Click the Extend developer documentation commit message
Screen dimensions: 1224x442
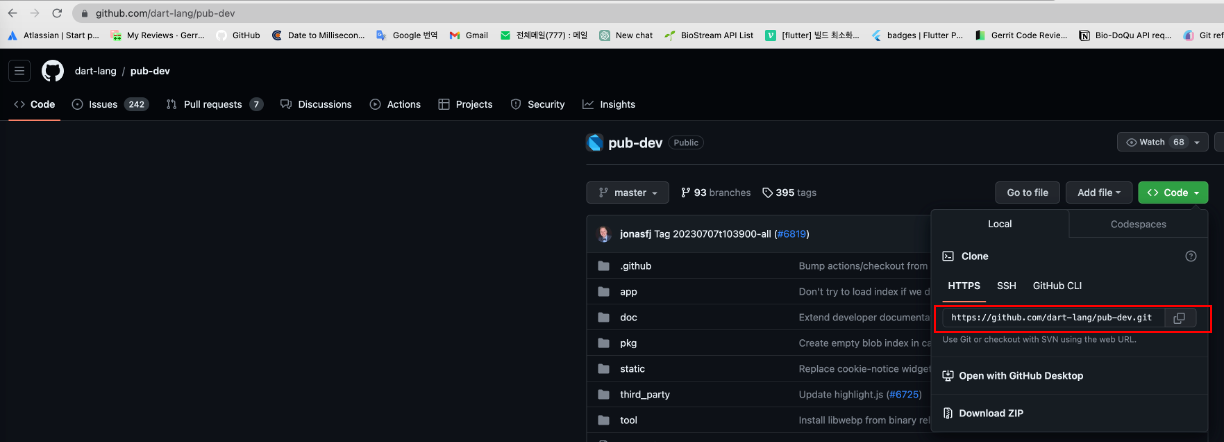point(864,317)
